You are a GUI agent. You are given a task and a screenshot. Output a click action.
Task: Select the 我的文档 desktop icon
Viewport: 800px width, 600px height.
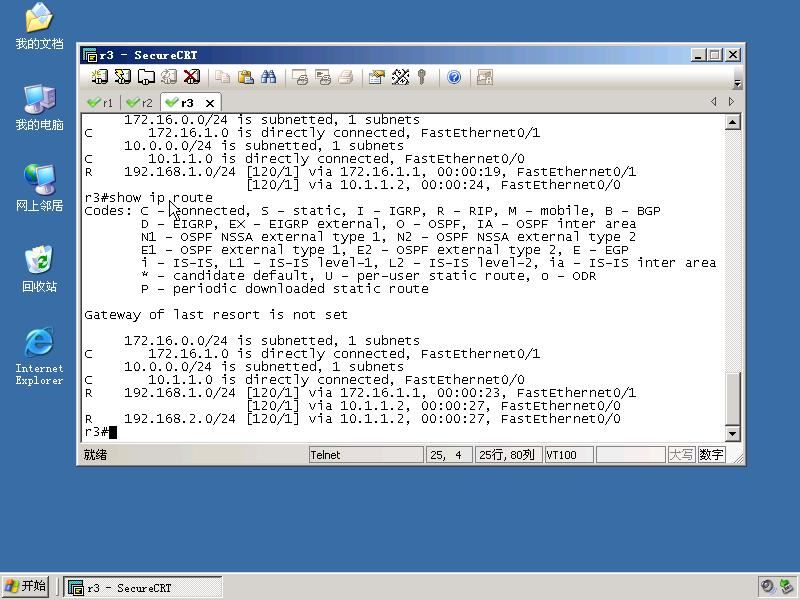click(39, 27)
